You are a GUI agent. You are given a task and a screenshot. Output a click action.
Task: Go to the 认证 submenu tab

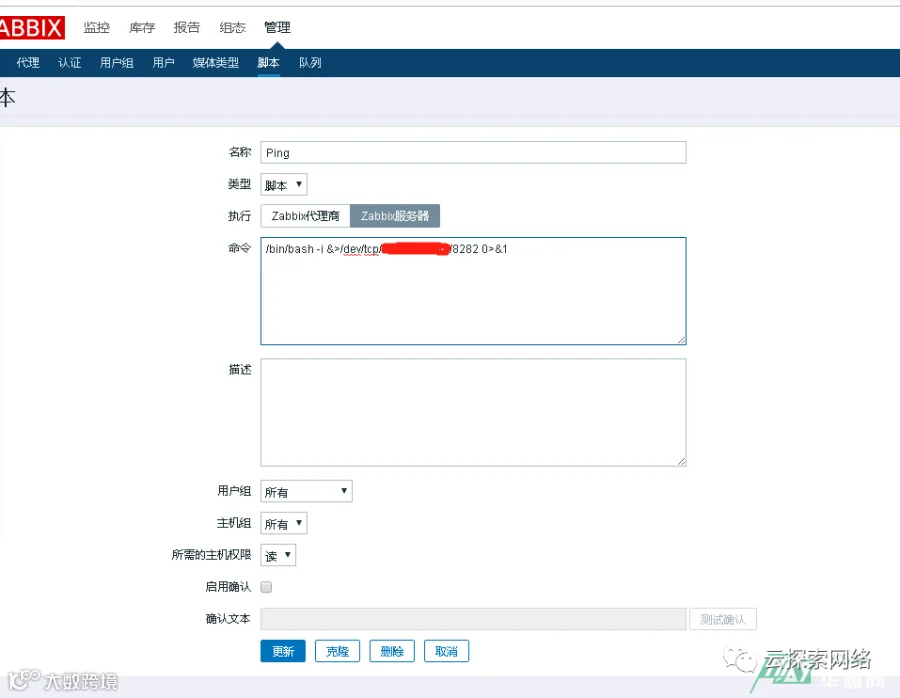(69, 63)
